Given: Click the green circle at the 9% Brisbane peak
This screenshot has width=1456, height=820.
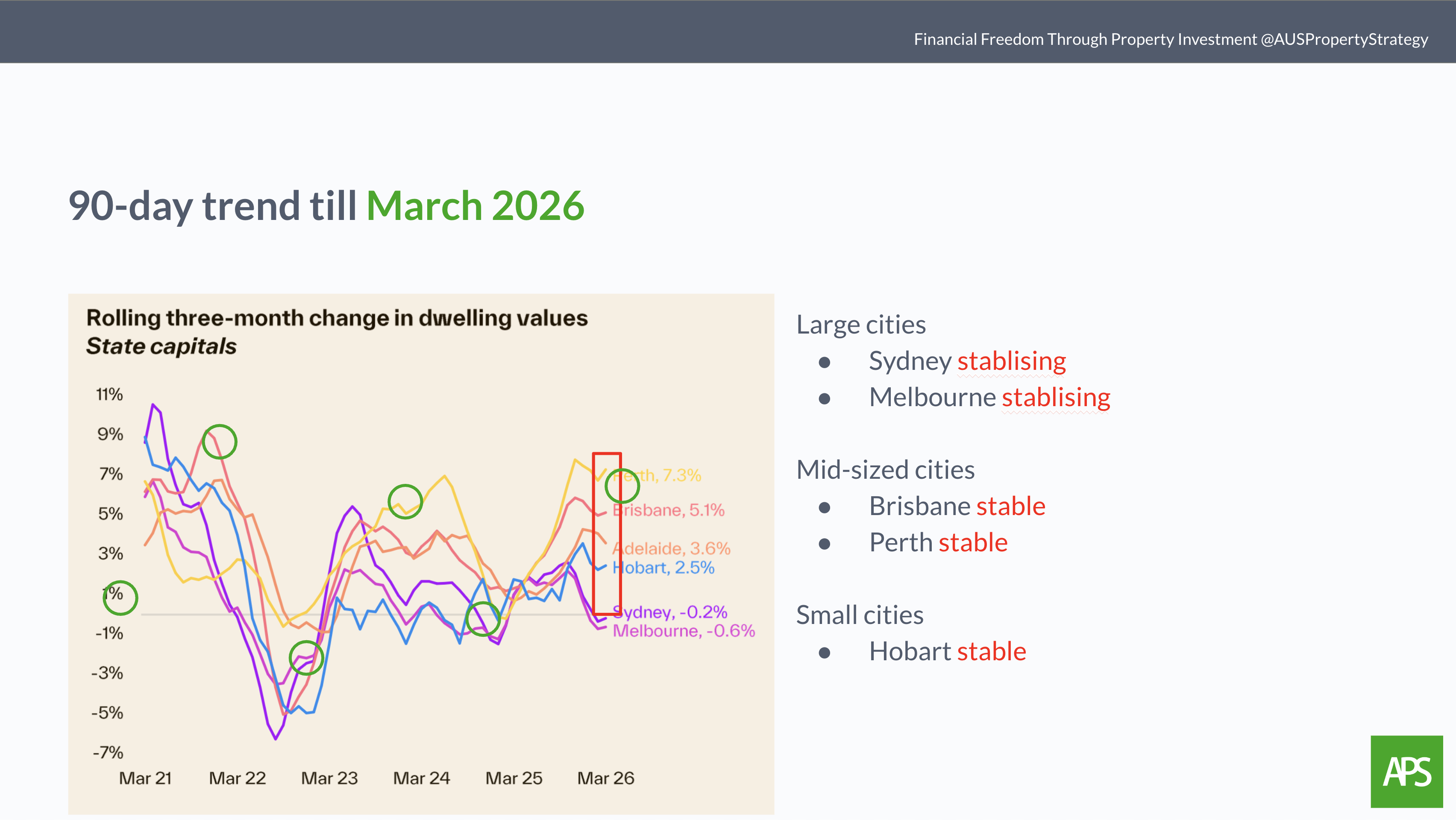Looking at the screenshot, I should 220,441.
